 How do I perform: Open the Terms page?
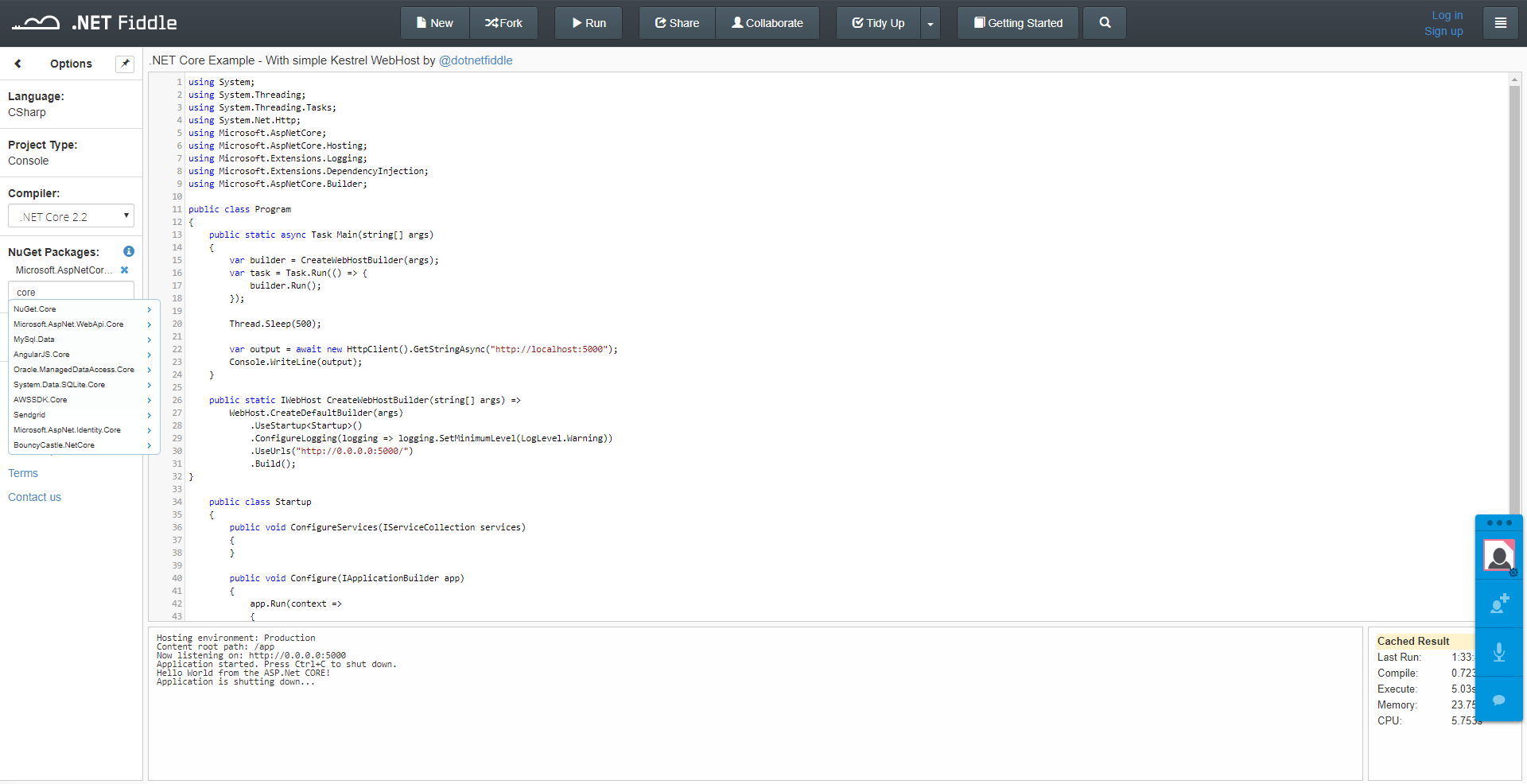pos(23,472)
